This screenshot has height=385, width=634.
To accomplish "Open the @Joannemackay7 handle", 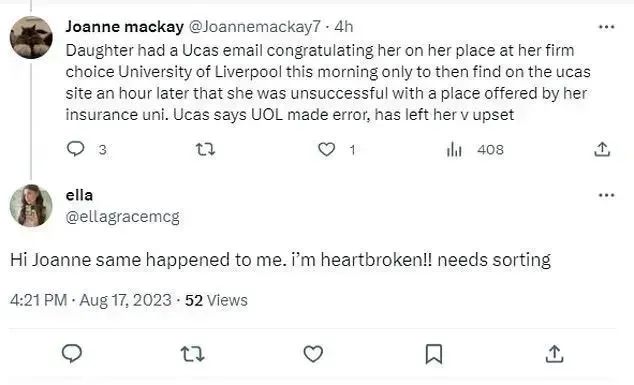I will point(255,27).
